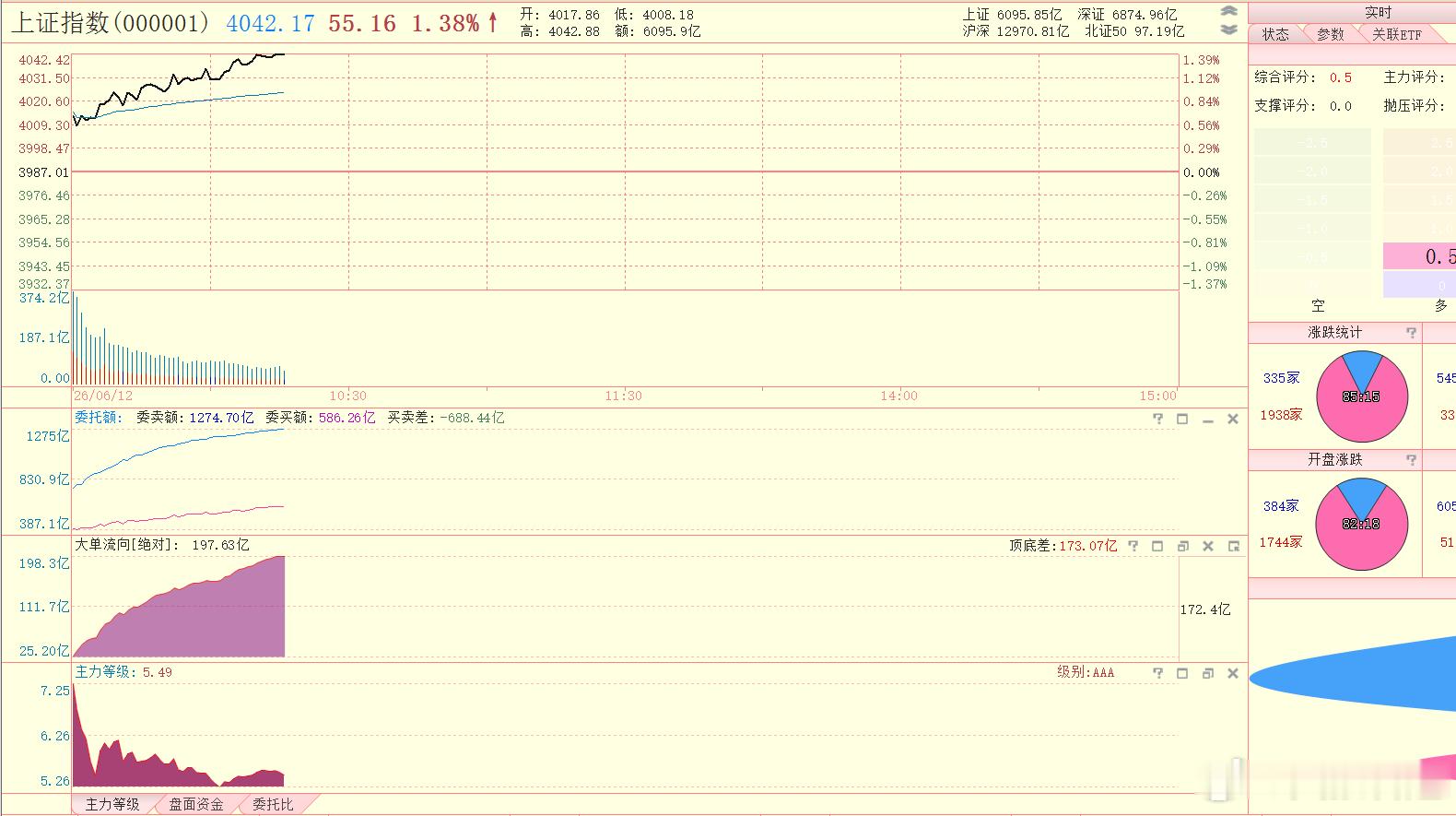1456x816 pixels.
Task: Select the 实时 header tab
Action: point(1378,12)
